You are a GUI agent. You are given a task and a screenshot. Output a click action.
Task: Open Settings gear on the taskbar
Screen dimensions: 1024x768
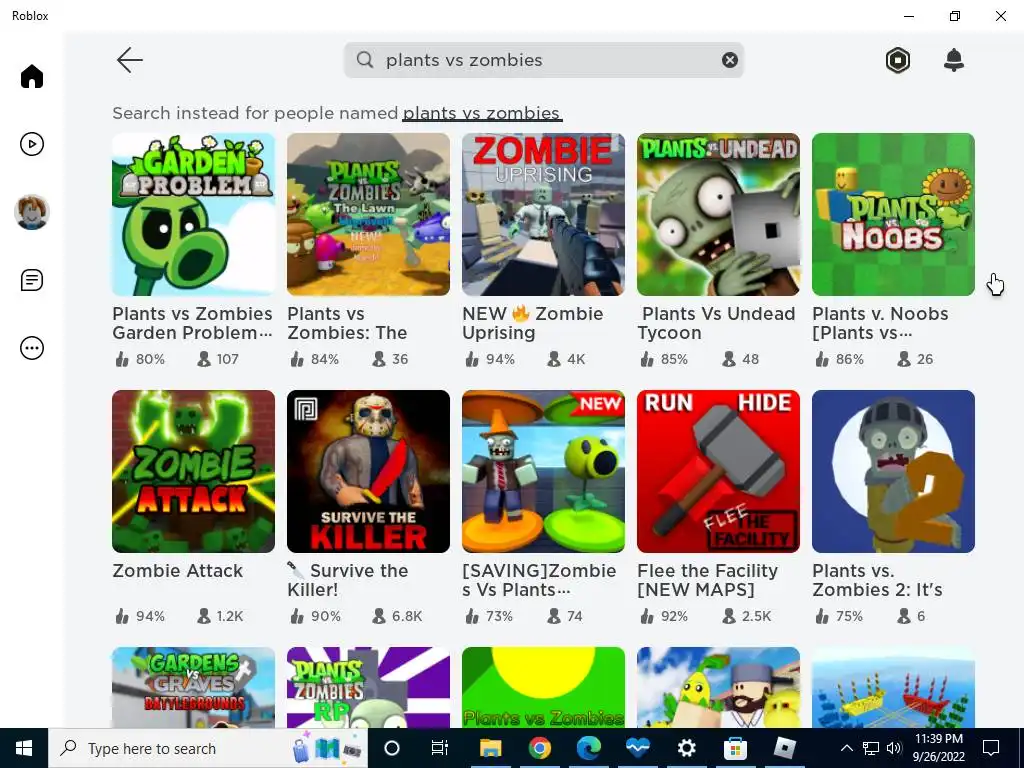(x=686, y=748)
